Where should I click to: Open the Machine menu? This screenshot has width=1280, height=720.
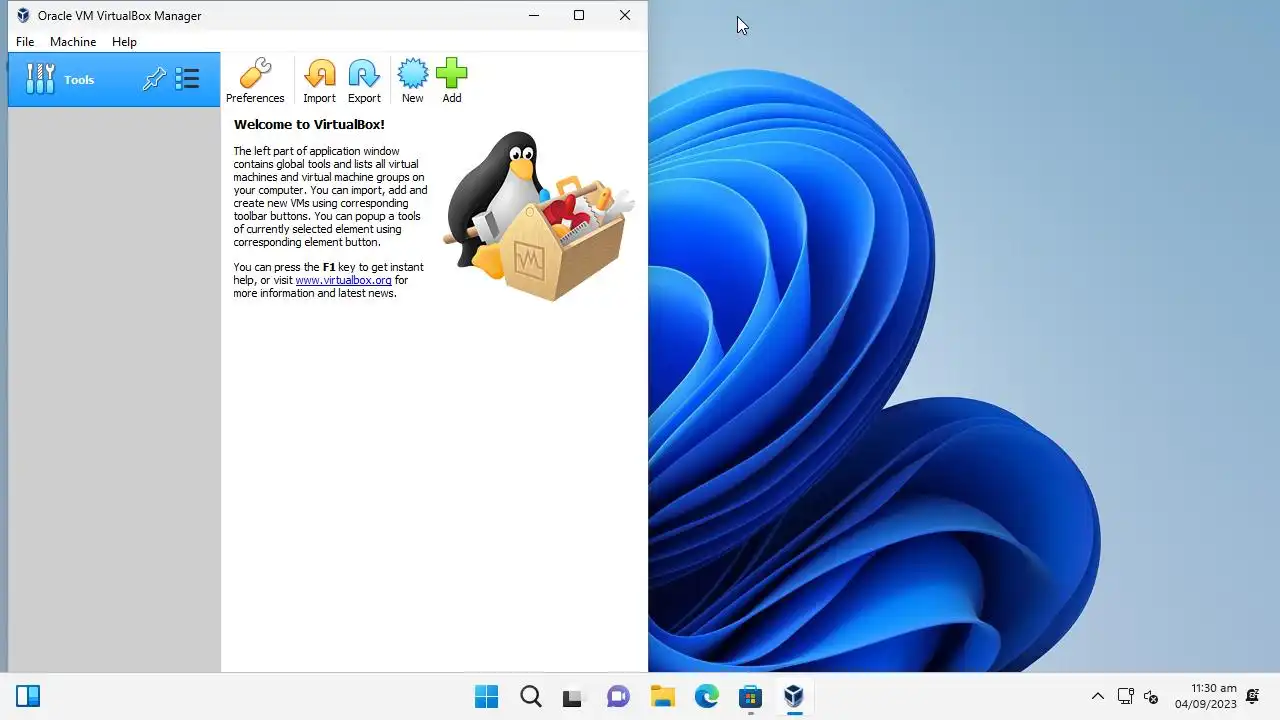click(73, 42)
